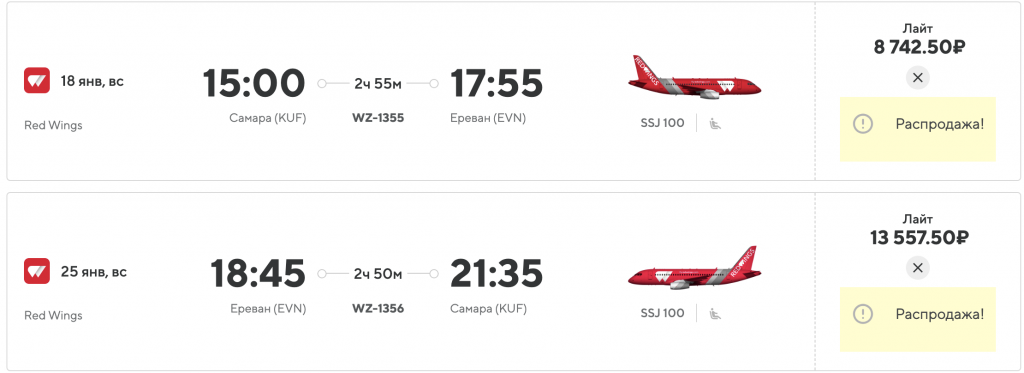Select the Лайт fare priced 13 557.50₽
The height and width of the screenshot is (373, 1024).
[x=919, y=230]
